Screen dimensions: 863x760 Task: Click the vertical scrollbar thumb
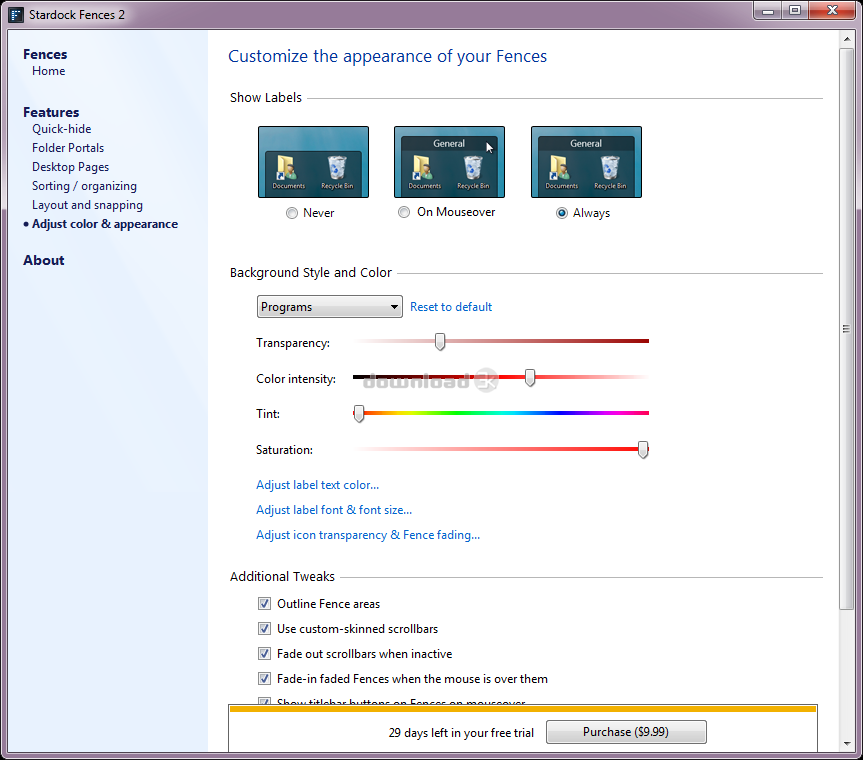pyautogui.click(x=846, y=329)
